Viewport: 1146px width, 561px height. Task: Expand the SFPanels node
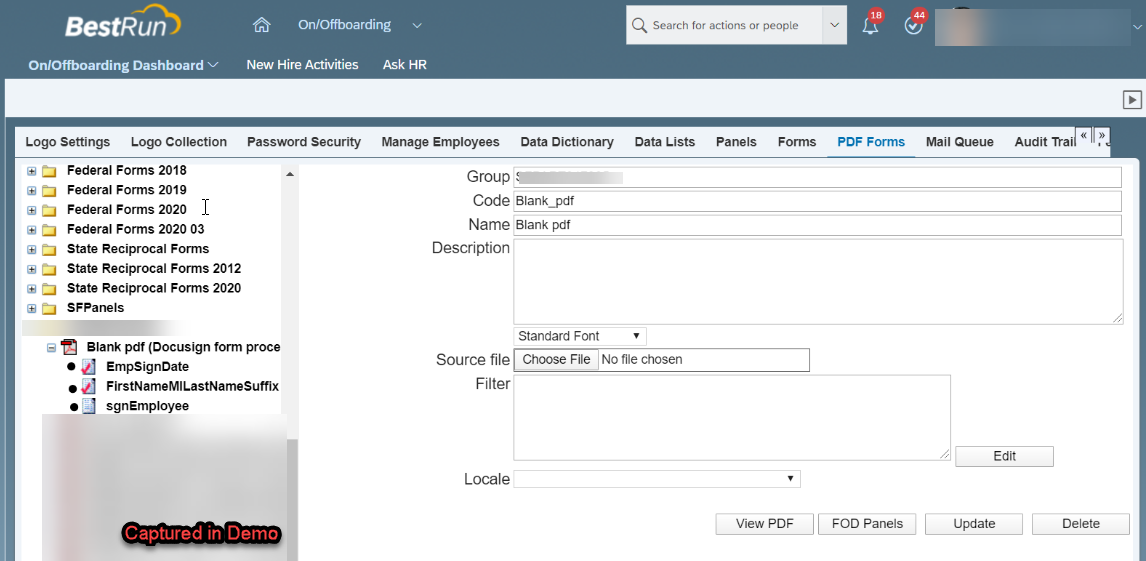coord(31,309)
